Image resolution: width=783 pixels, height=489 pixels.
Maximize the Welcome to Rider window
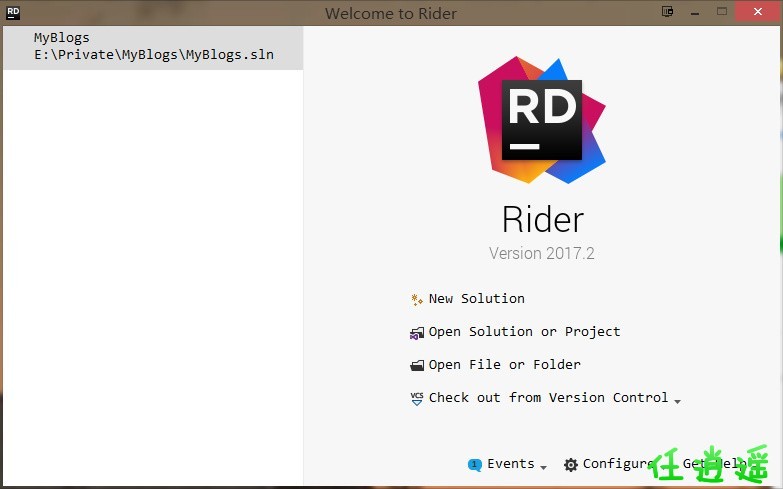pos(722,11)
